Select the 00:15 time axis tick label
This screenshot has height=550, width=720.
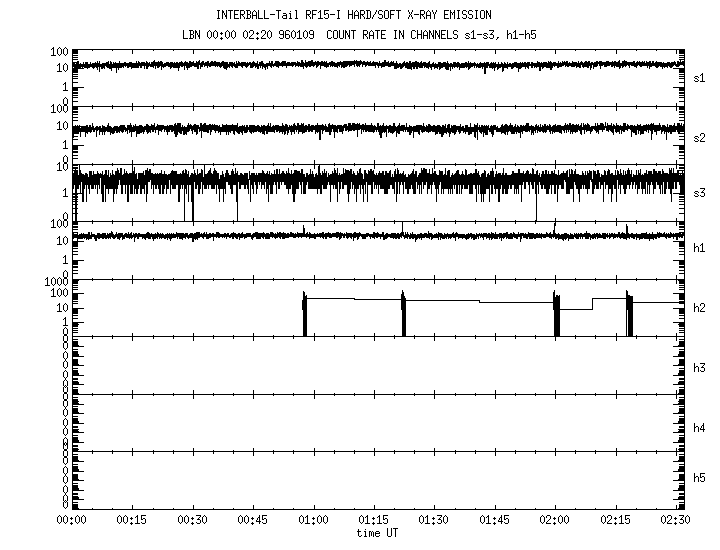click(x=131, y=521)
